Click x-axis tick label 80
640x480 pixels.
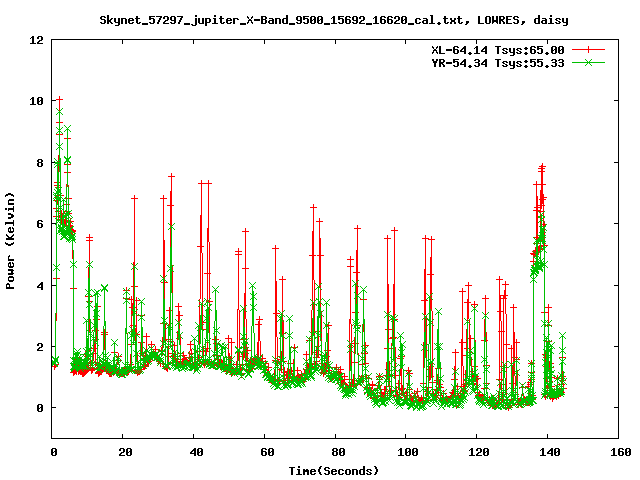[338, 452]
